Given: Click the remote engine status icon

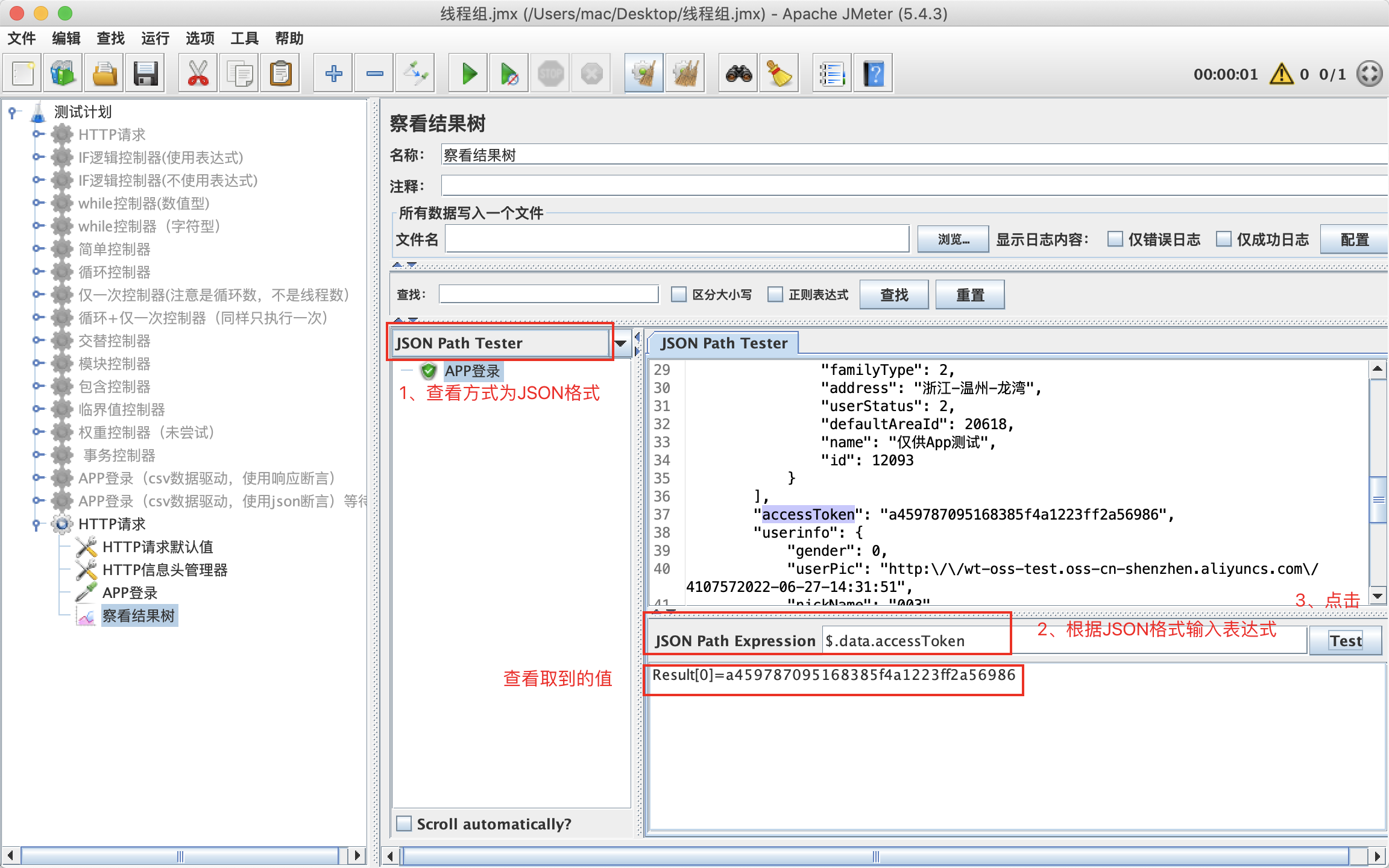Looking at the screenshot, I should click(1369, 74).
